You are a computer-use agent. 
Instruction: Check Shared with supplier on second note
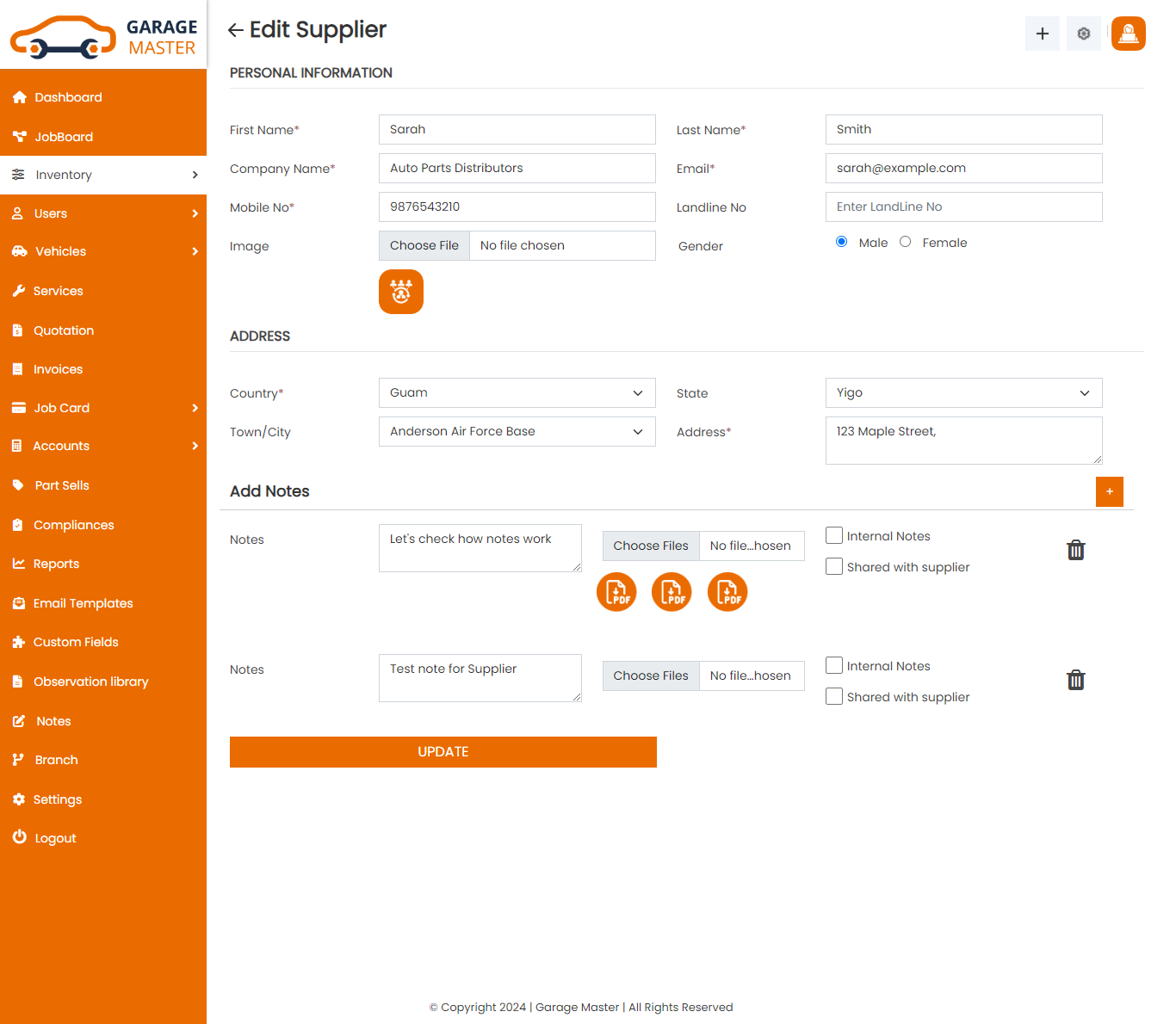coord(834,696)
